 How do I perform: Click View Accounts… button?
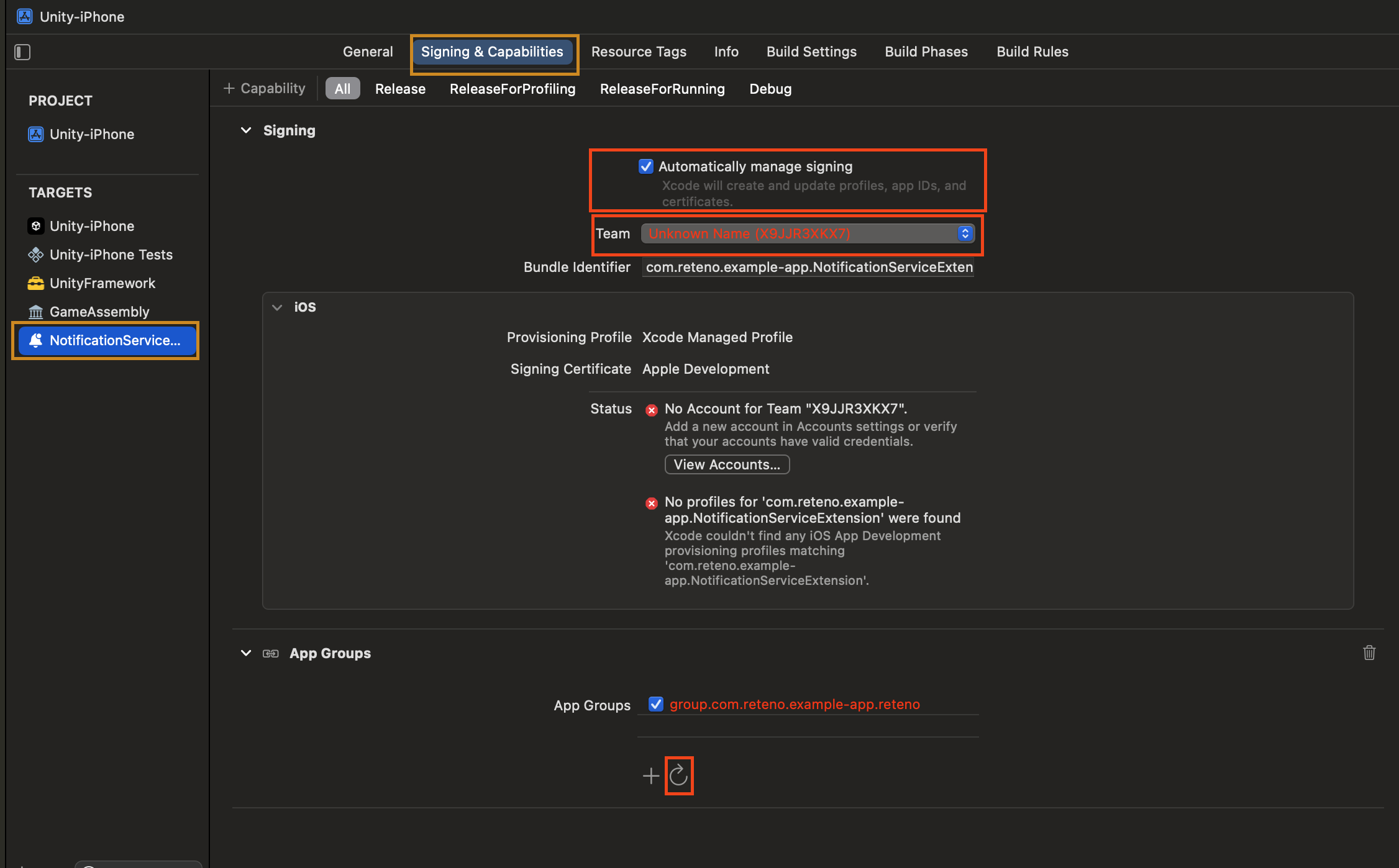[x=727, y=464]
